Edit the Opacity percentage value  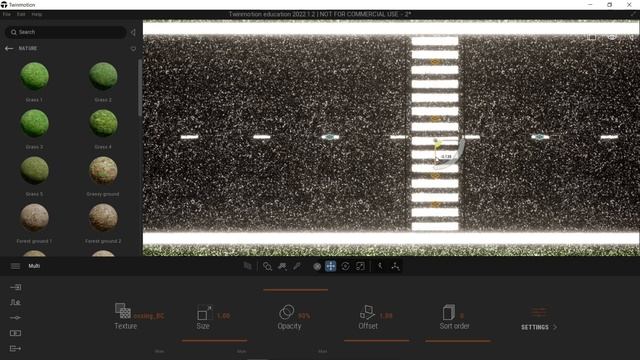(x=304, y=316)
